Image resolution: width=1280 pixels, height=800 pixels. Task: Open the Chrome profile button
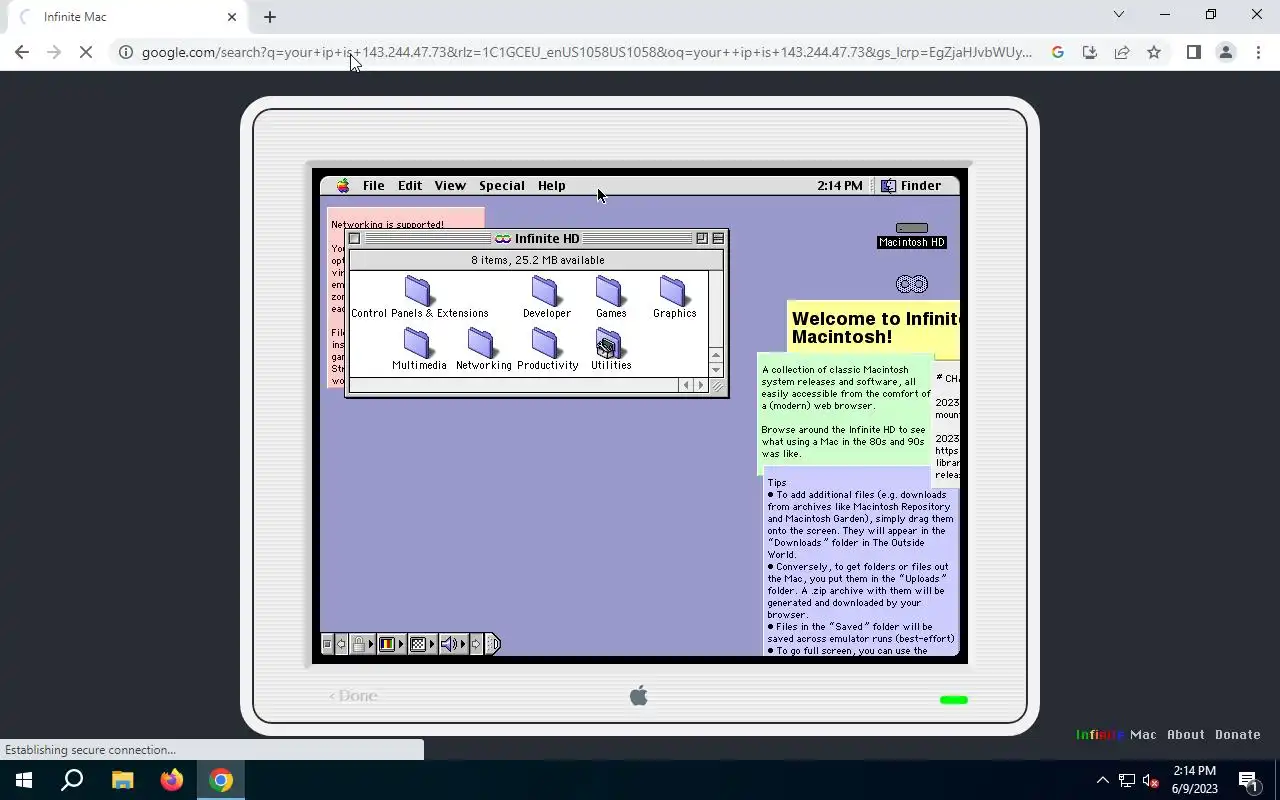1225,52
